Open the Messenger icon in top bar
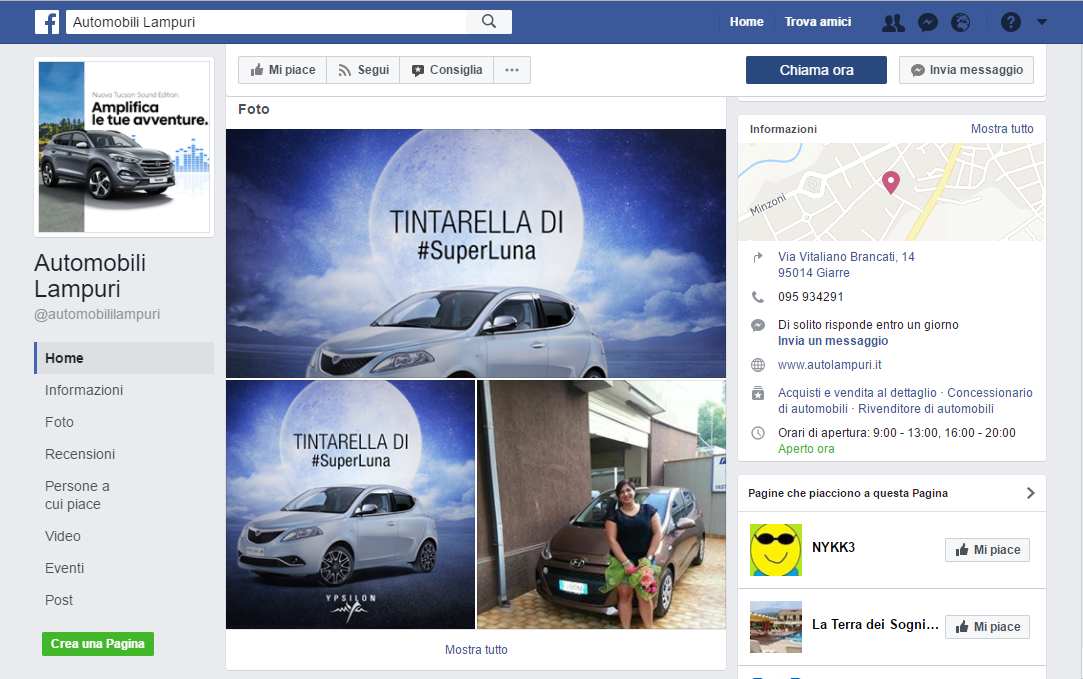Viewport: 1083px width, 679px height. click(x=928, y=23)
